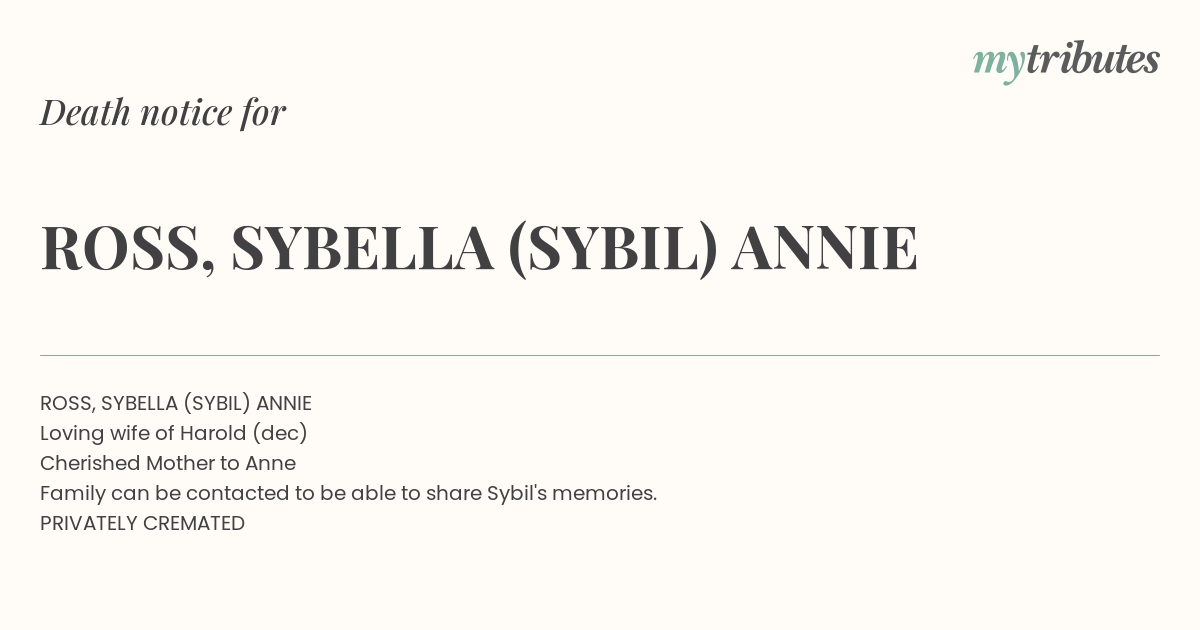This screenshot has width=1200, height=630.
Task: Select the small "ROSS, SYBELLA (SYBIL) ANNIE" text line
Action: [x=176, y=404]
